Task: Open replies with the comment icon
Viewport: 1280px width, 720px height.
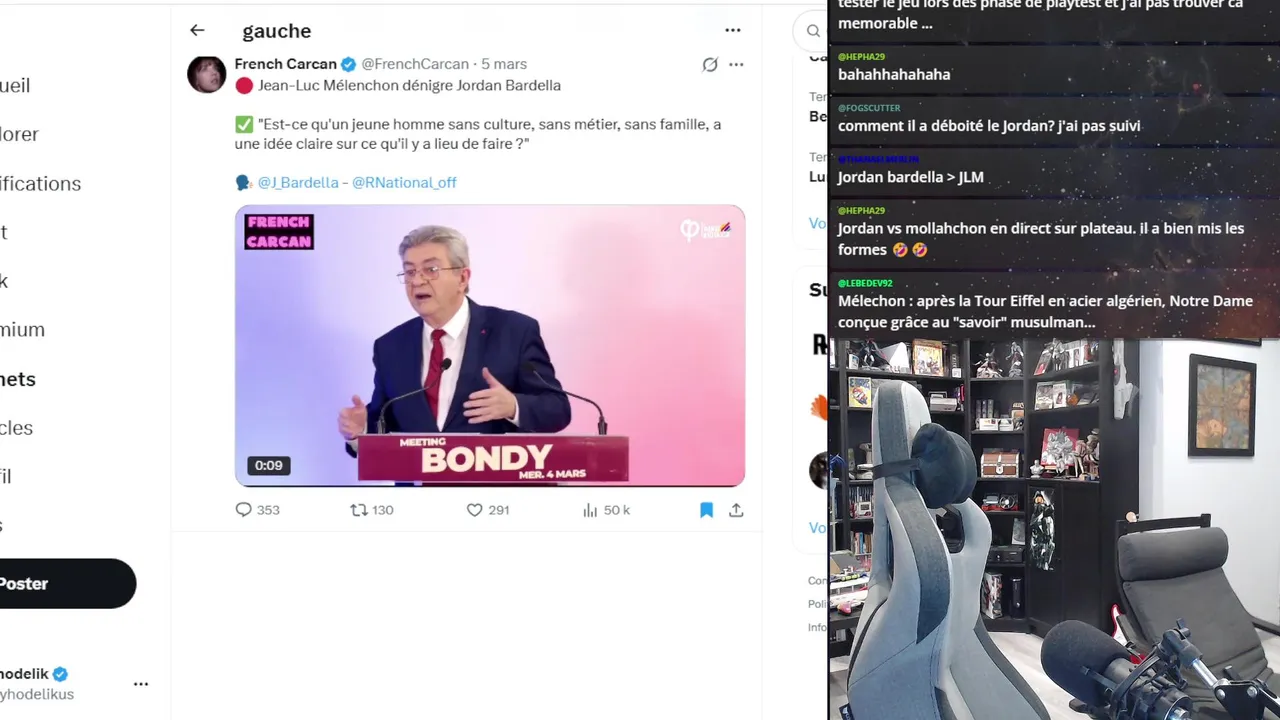Action: click(x=243, y=510)
